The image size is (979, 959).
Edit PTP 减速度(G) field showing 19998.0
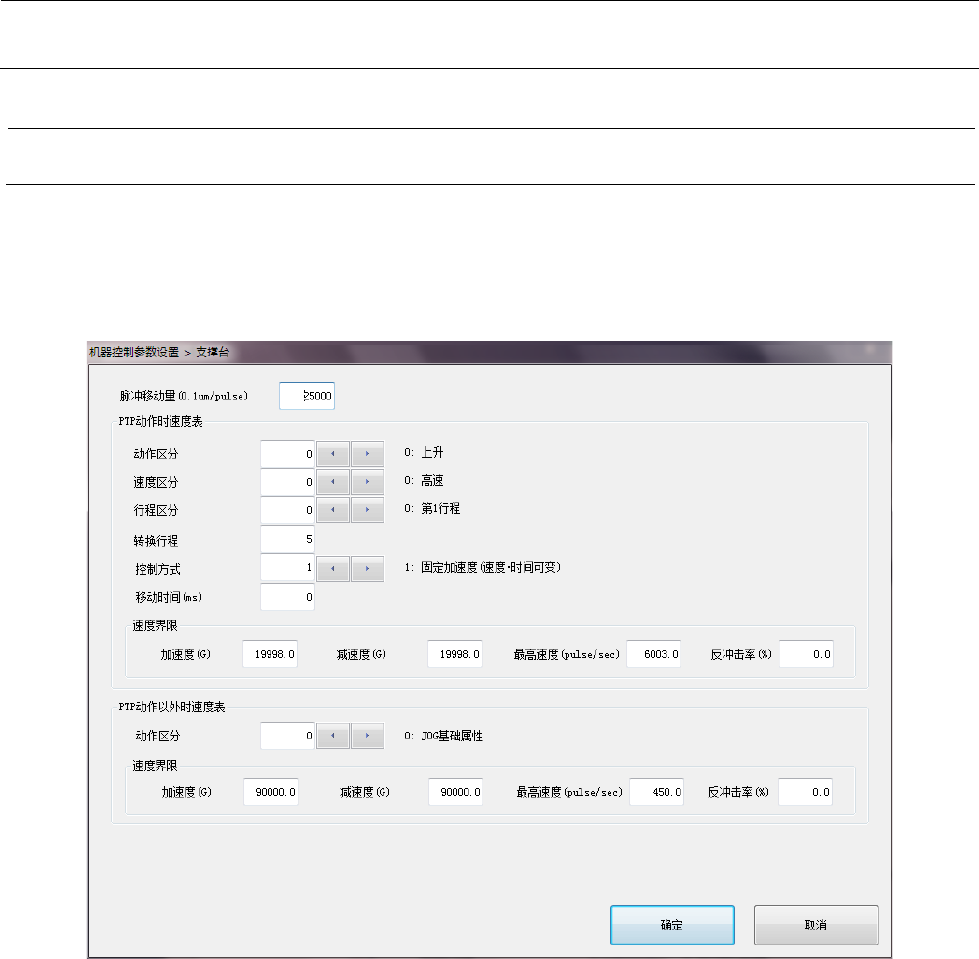tap(455, 654)
